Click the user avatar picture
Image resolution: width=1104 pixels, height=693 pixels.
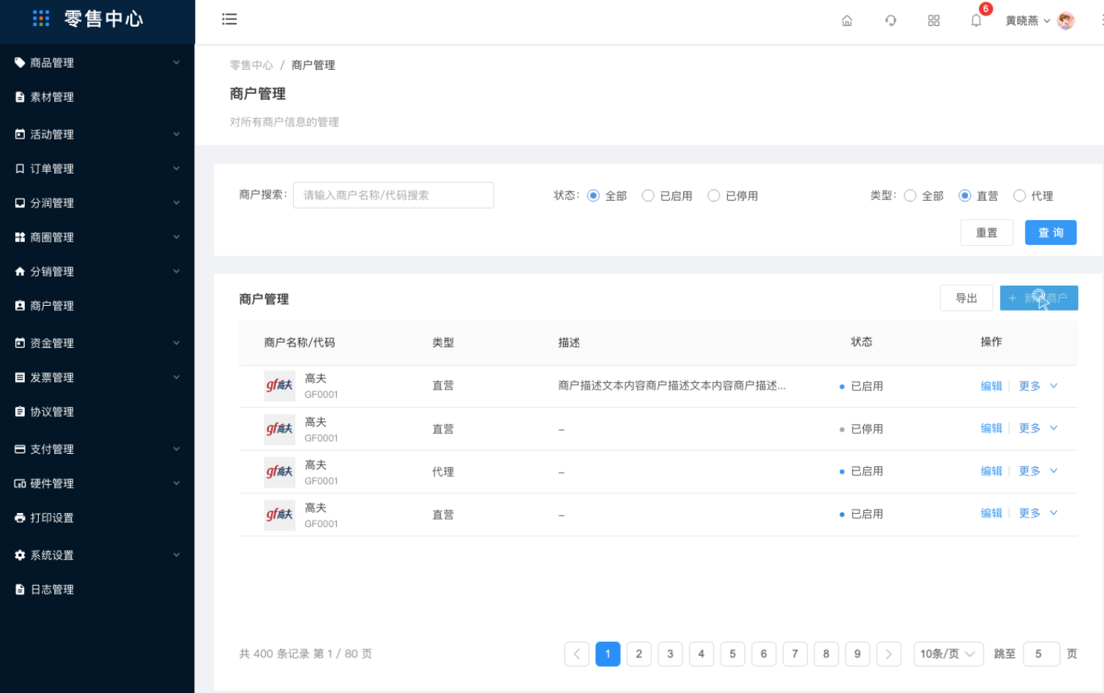(x=1066, y=20)
